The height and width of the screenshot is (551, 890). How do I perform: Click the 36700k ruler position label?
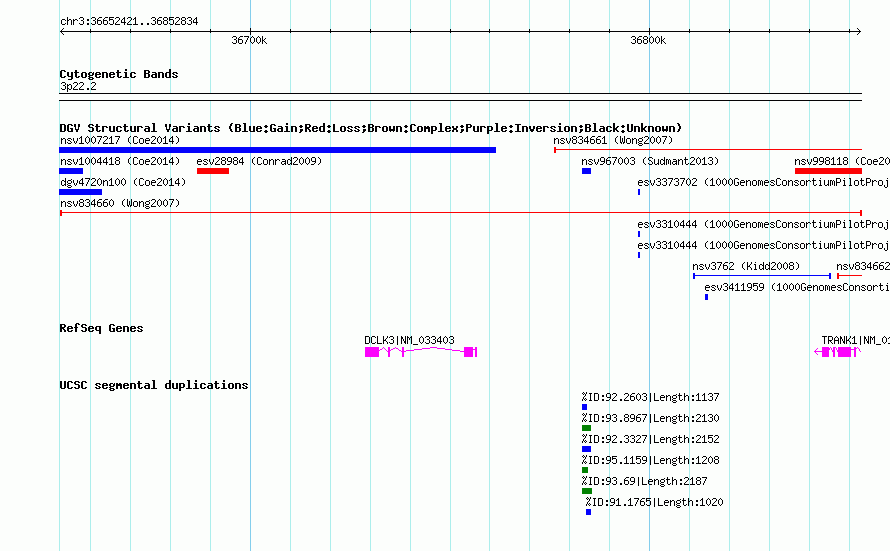(249, 40)
